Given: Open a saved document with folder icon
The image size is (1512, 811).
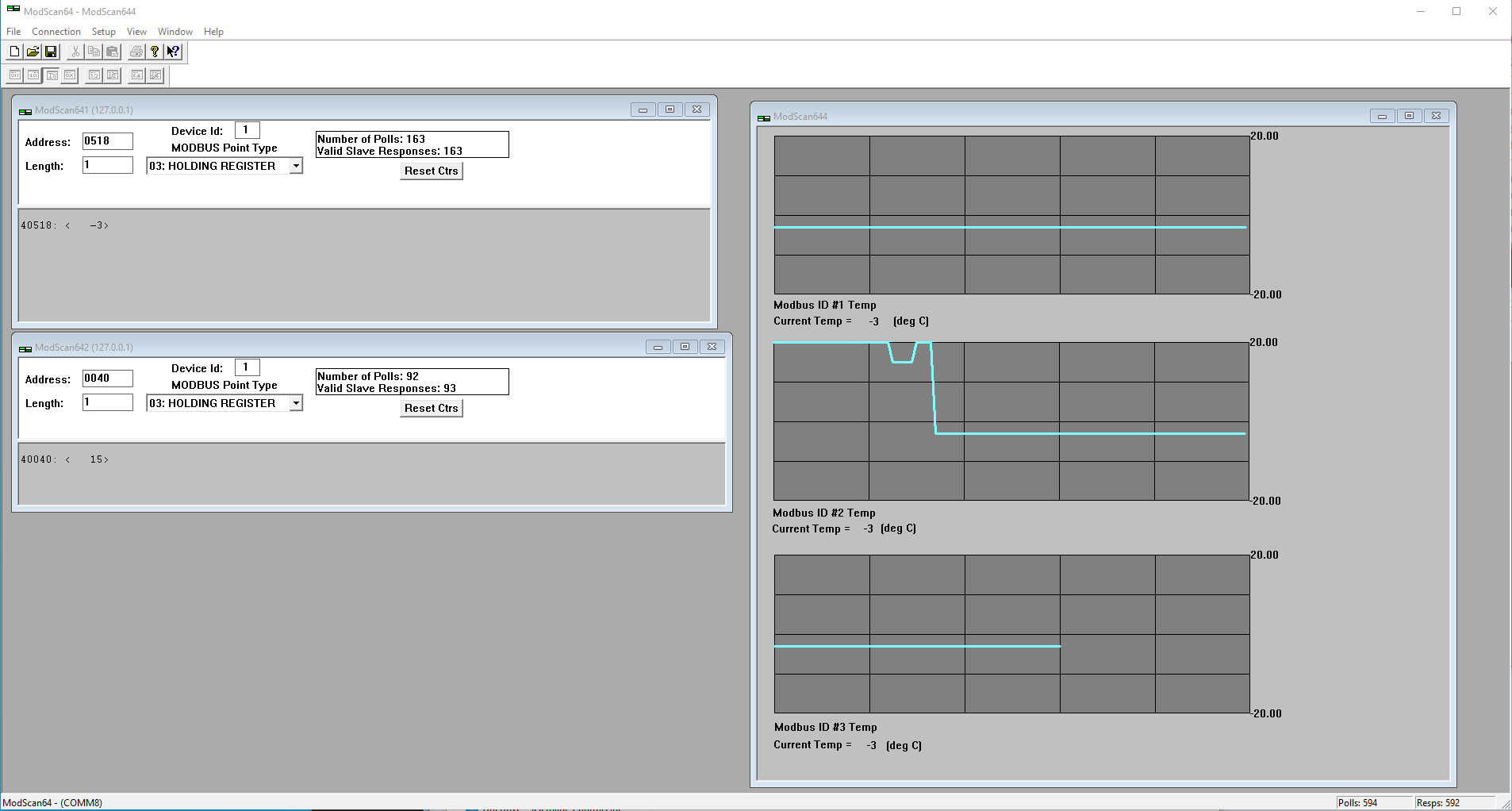Looking at the screenshot, I should [33, 52].
